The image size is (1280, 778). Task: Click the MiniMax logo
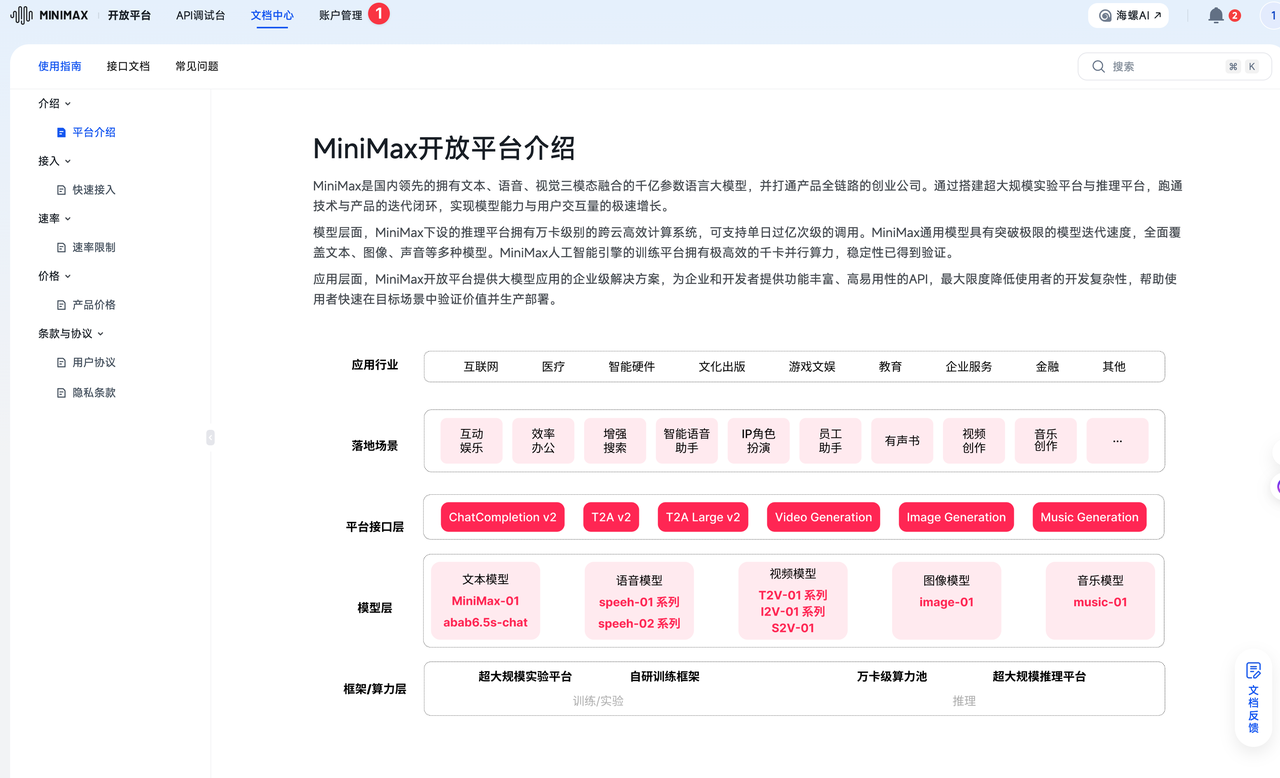(51, 16)
